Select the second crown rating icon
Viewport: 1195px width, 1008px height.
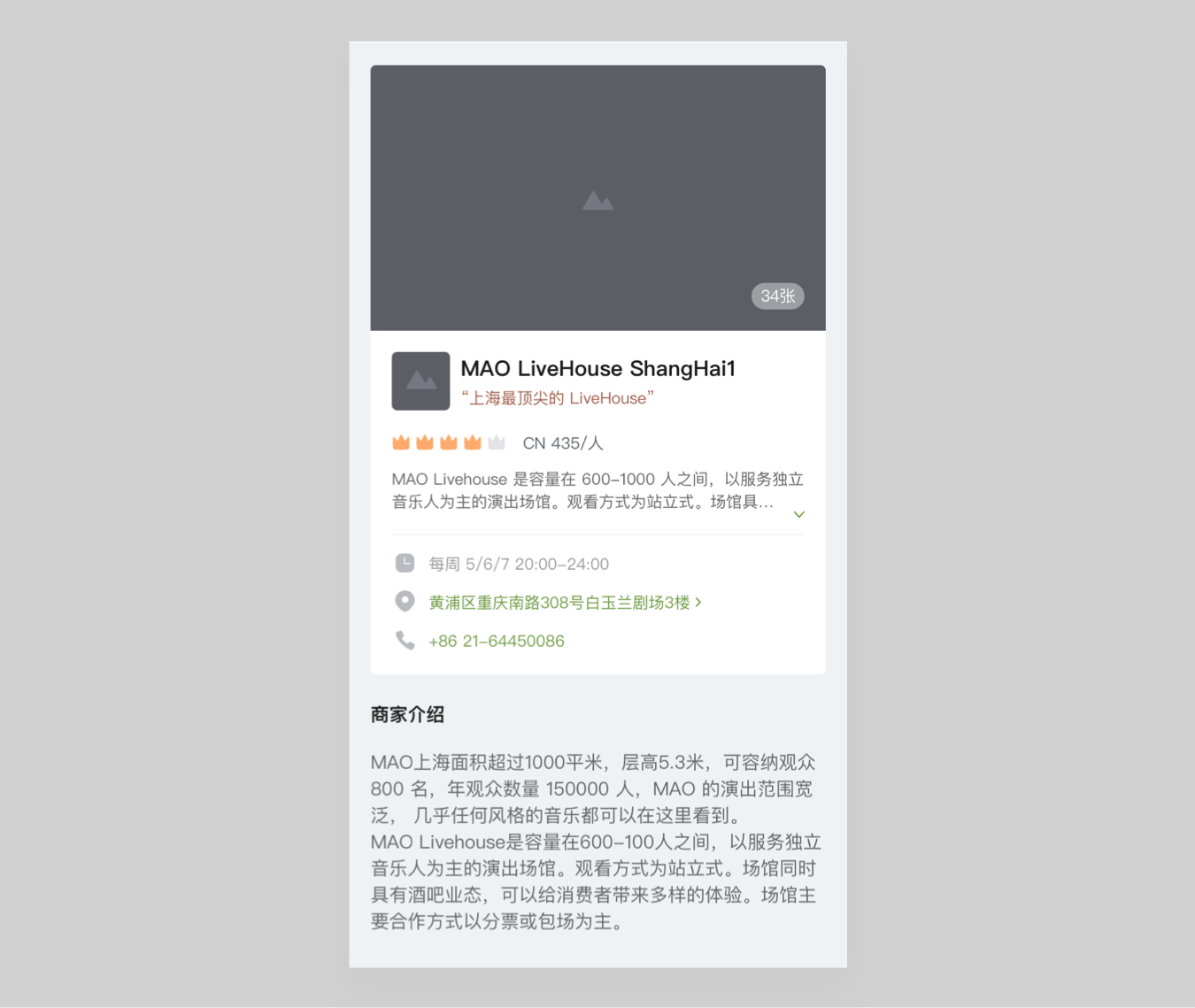pos(425,442)
